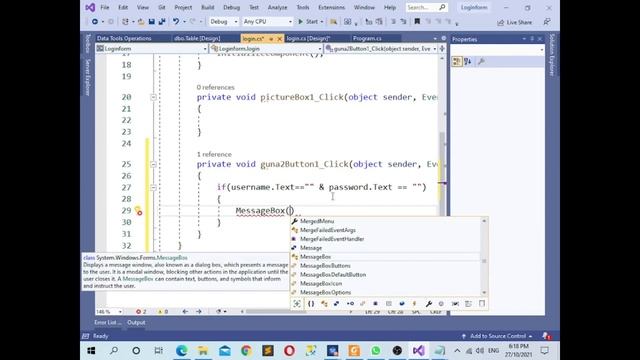Click the Save All toolbar icon

162,22
